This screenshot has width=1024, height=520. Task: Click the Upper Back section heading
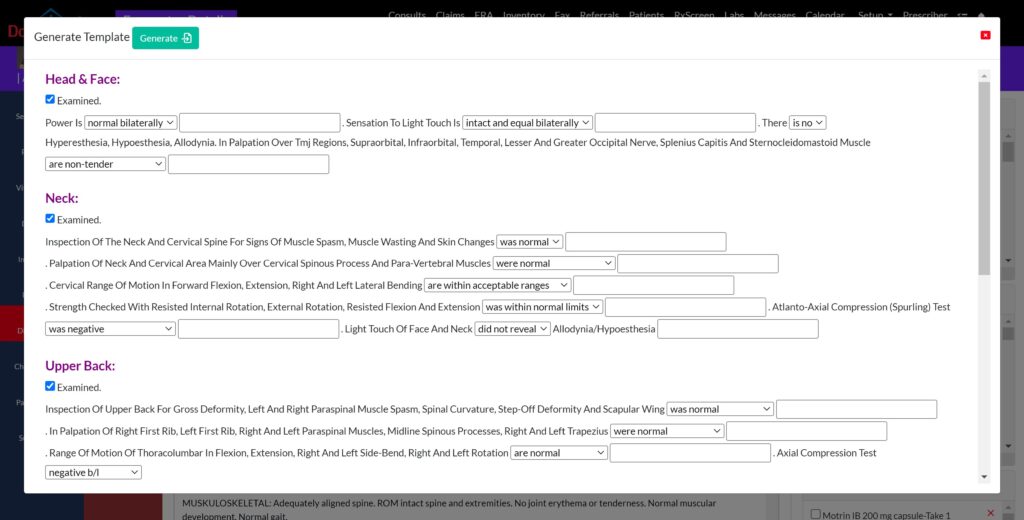click(80, 366)
